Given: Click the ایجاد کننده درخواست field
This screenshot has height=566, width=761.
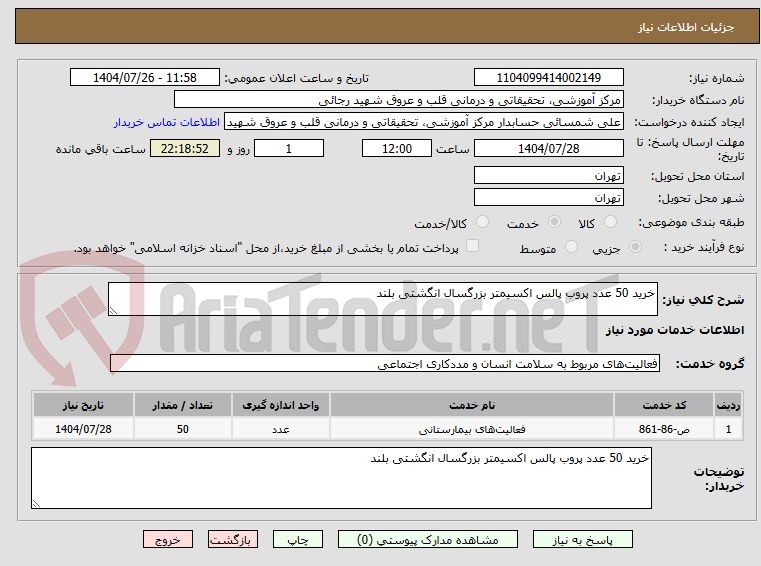Looking at the screenshot, I should (424, 122).
